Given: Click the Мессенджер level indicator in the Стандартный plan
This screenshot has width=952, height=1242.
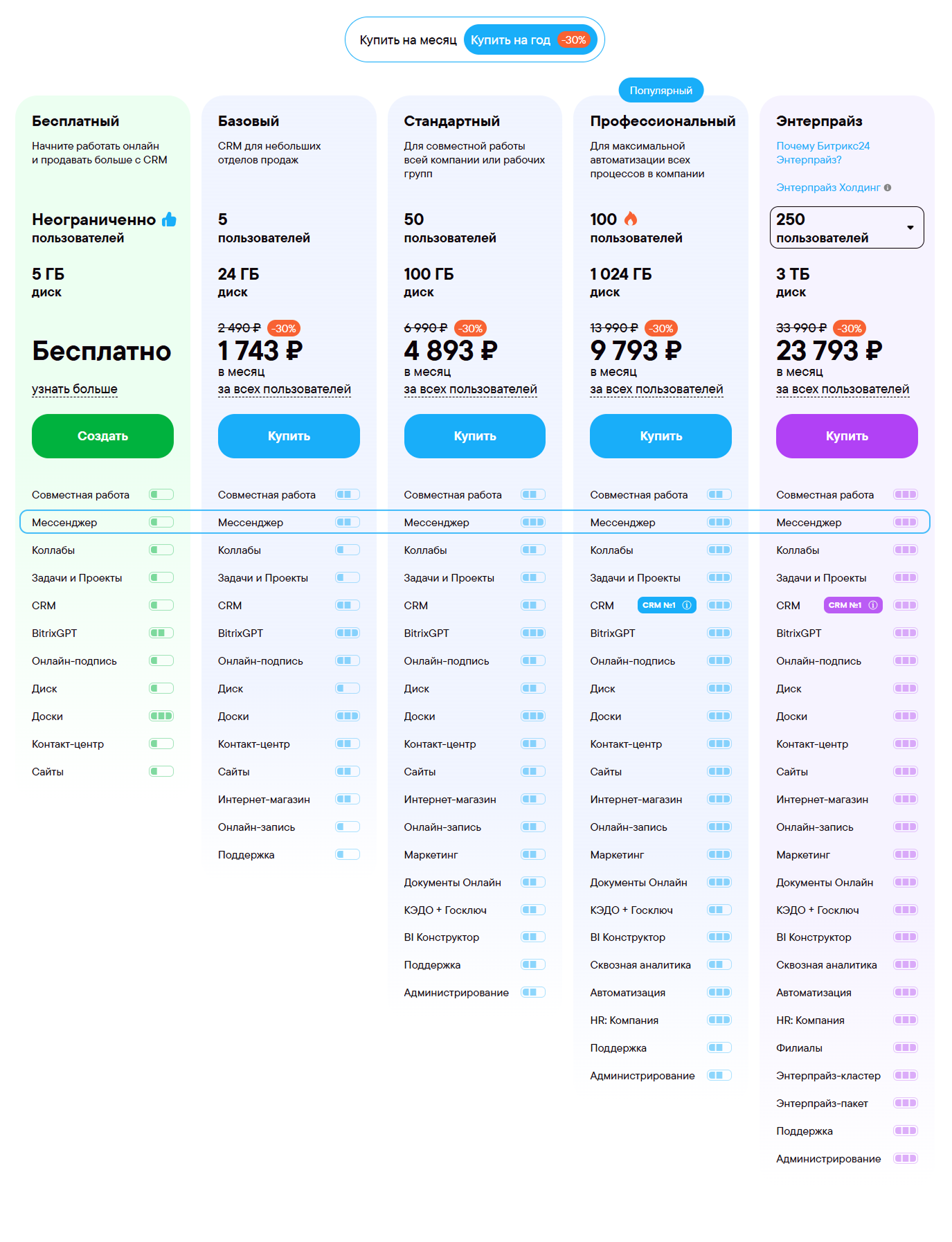Looking at the screenshot, I should [x=533, y=522].
